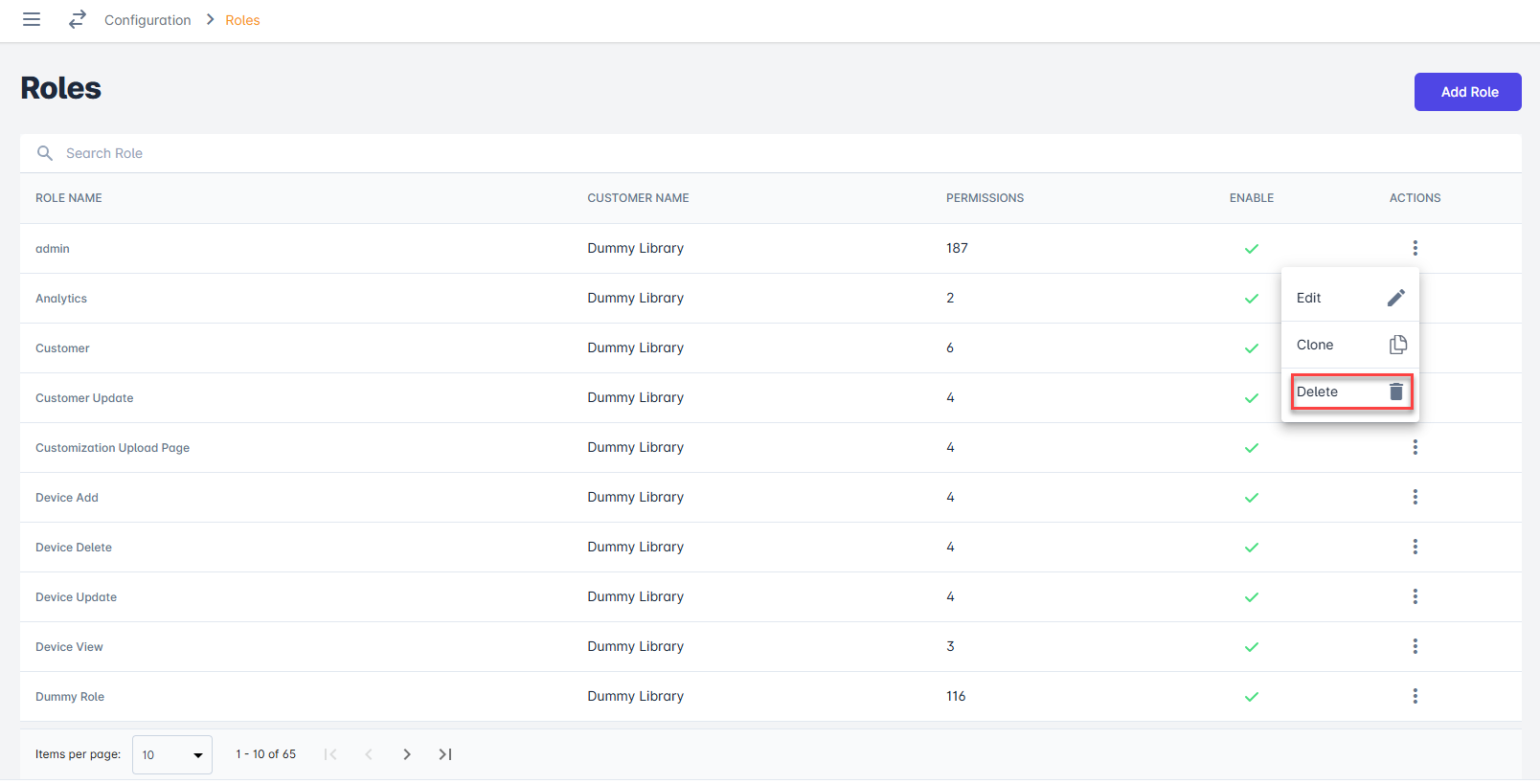Screen dimensions: 1540x784
Task: Click the search magnifier icon
Action: pos(45,153)
